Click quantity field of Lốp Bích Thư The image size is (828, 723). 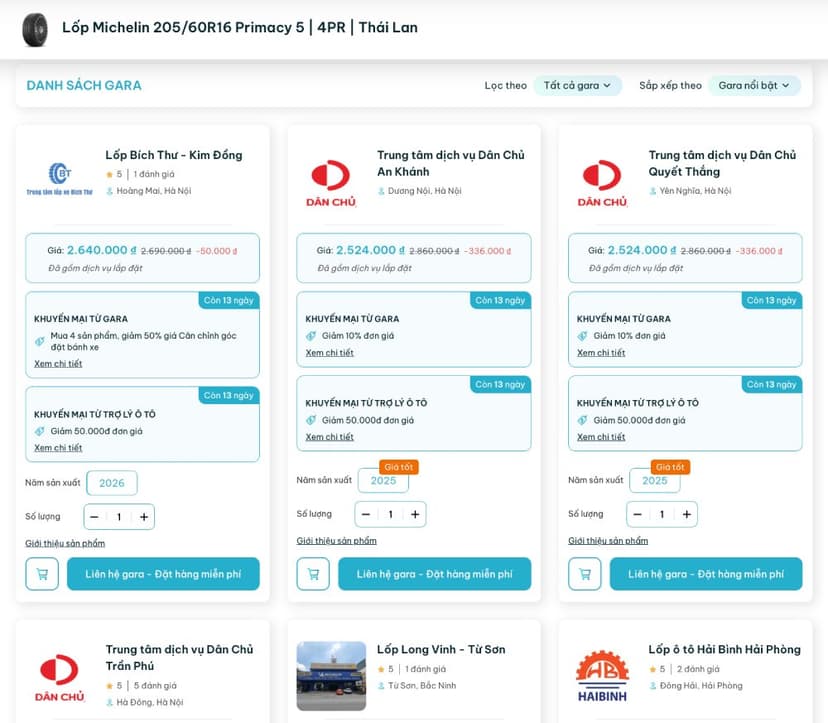point(119,517)
